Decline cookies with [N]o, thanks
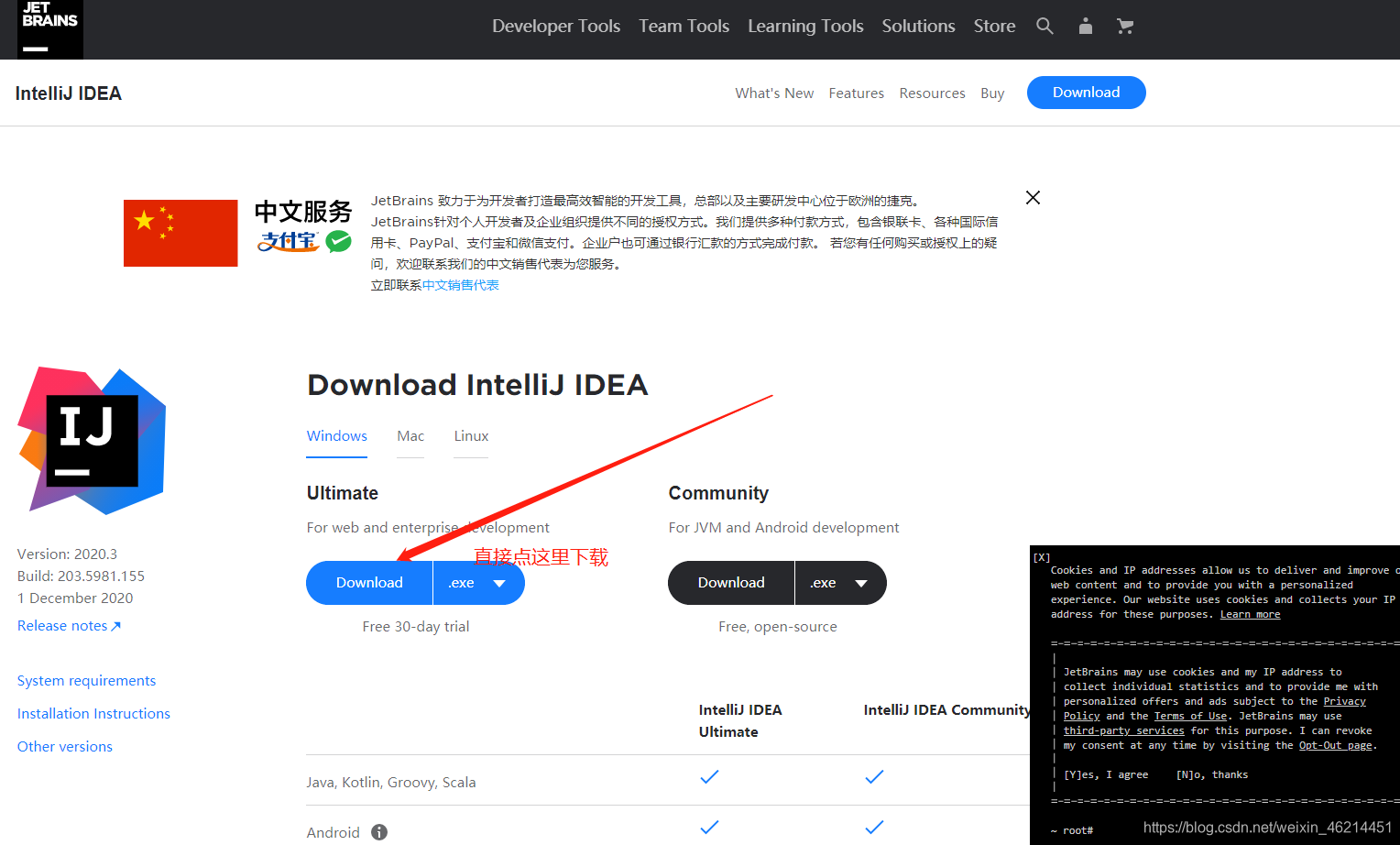1400x845 pixels. [x=1211, y=774]
